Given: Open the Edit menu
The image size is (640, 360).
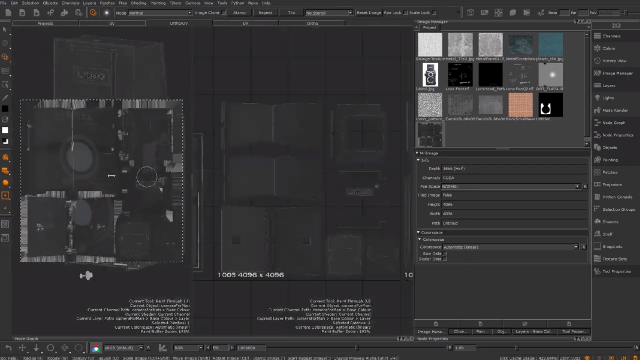Looking at the screenshot, I should [x=14, y=3].
